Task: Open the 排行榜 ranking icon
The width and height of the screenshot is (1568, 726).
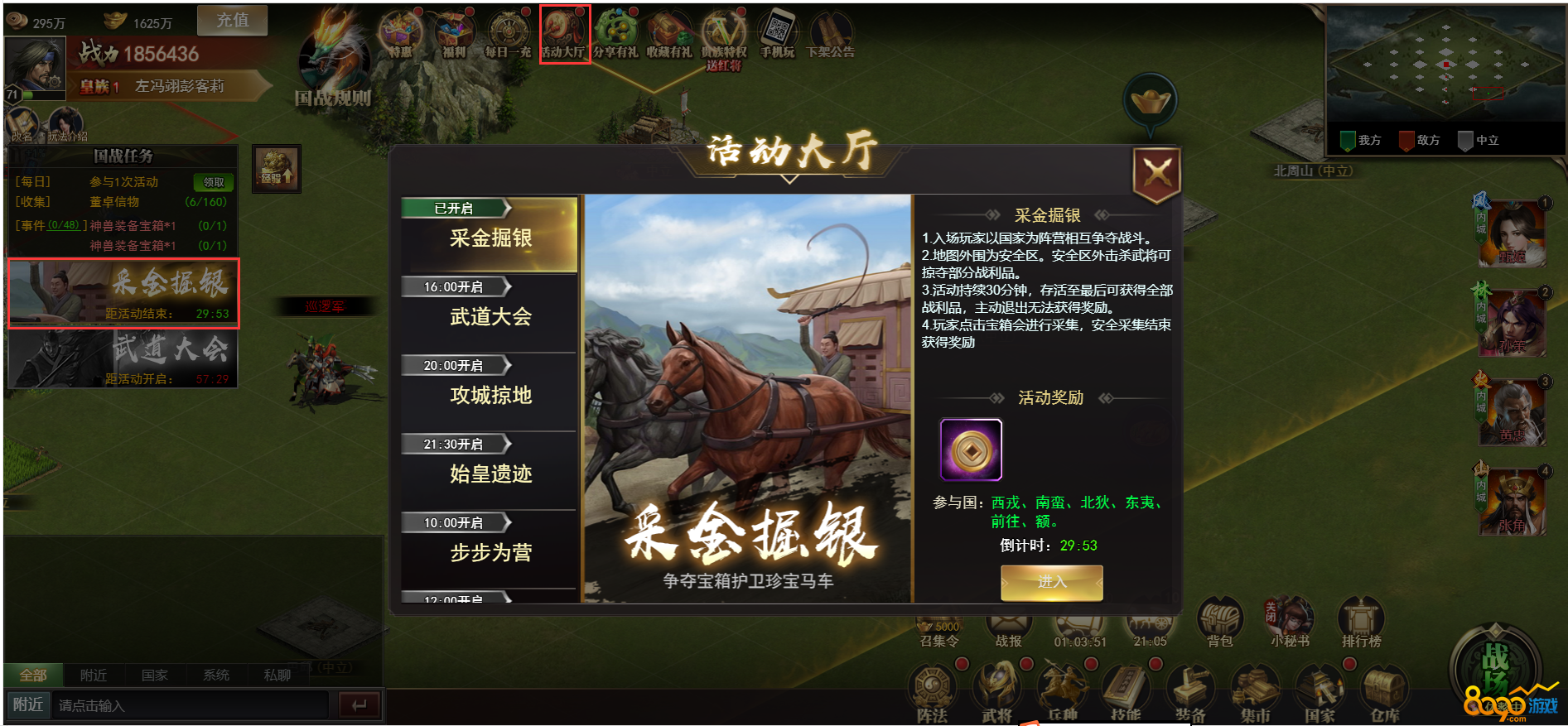Action: coord(1361,622)
